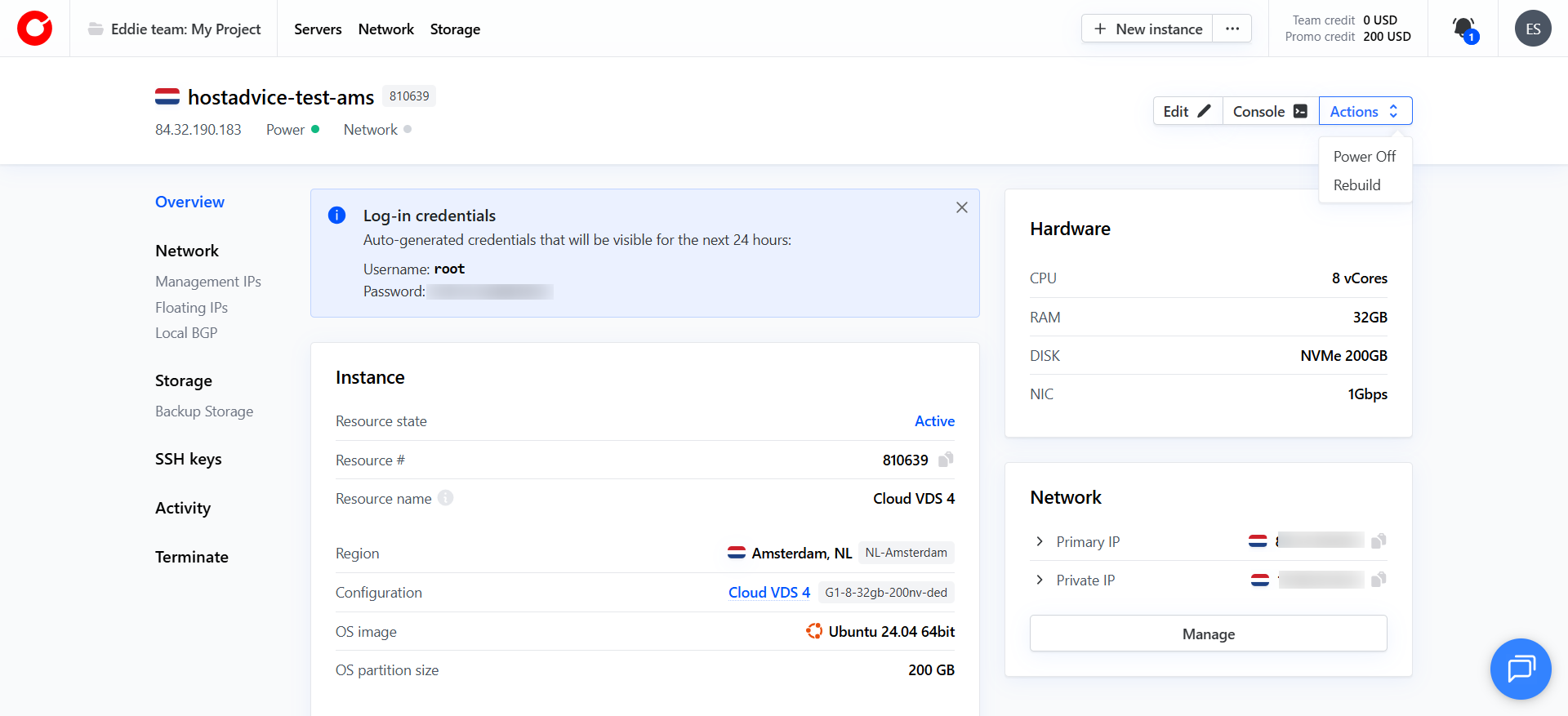
Task: Open the live chat bubble
Action: [x=1521, y=669]
